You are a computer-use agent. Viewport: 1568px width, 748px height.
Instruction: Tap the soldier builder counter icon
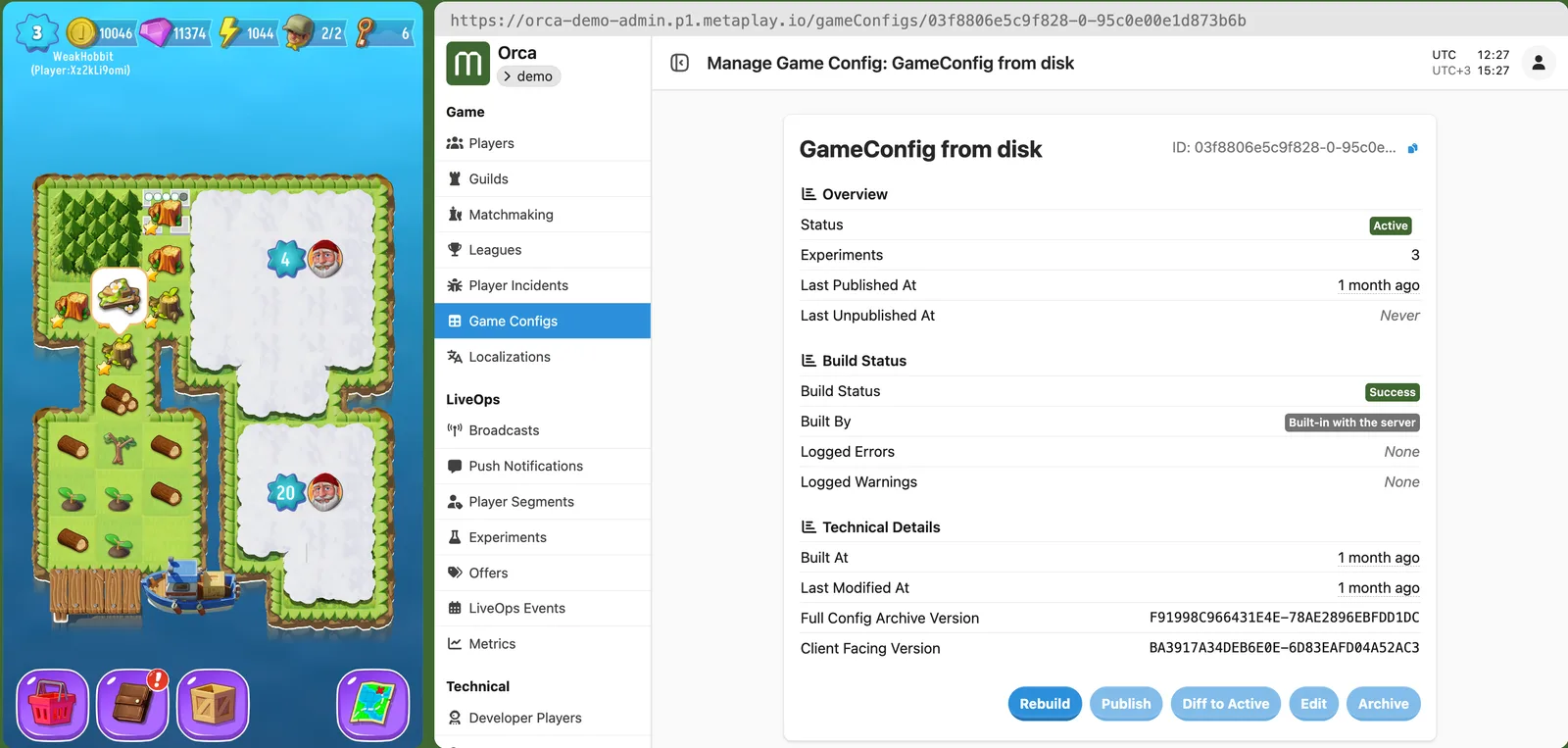point(299,32)
